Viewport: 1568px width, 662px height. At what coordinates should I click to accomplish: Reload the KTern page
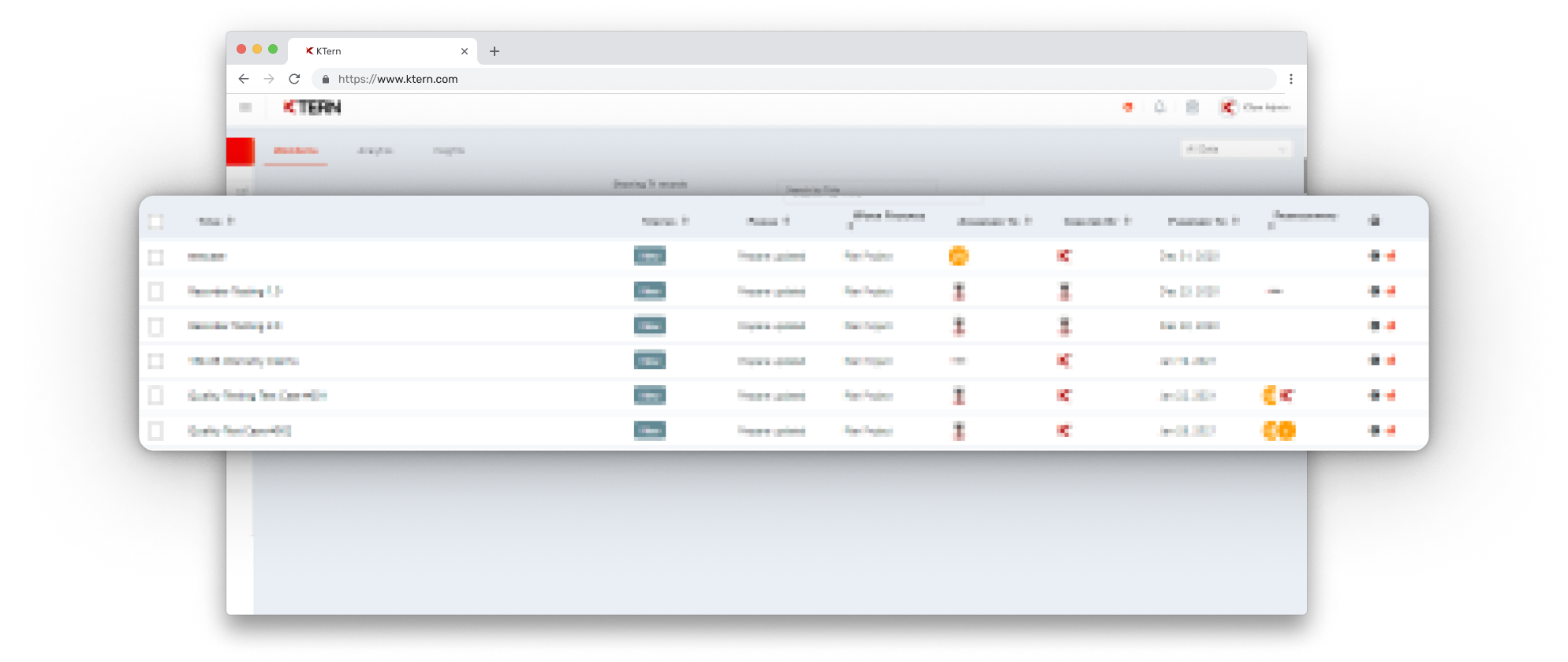click(294, 79)
